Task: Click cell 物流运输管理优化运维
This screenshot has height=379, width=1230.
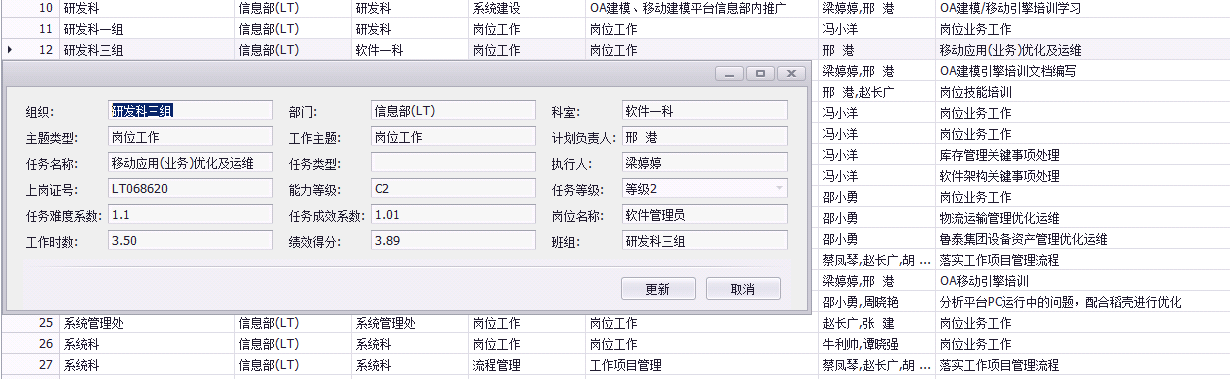Action: pyautogui.click(x=1082, y=218)
